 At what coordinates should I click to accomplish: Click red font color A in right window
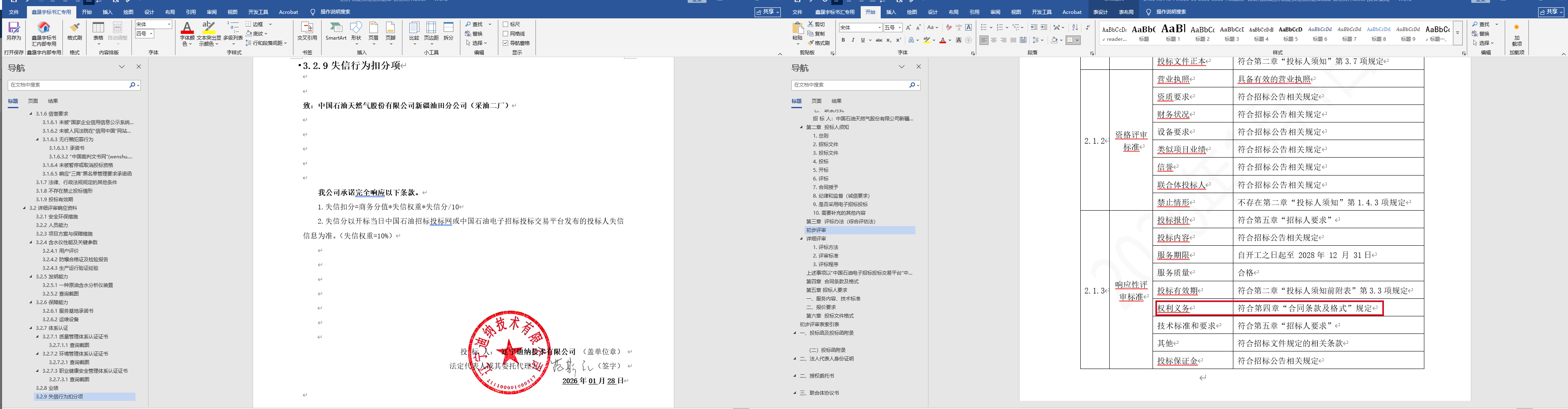click(x=943, y=40)
